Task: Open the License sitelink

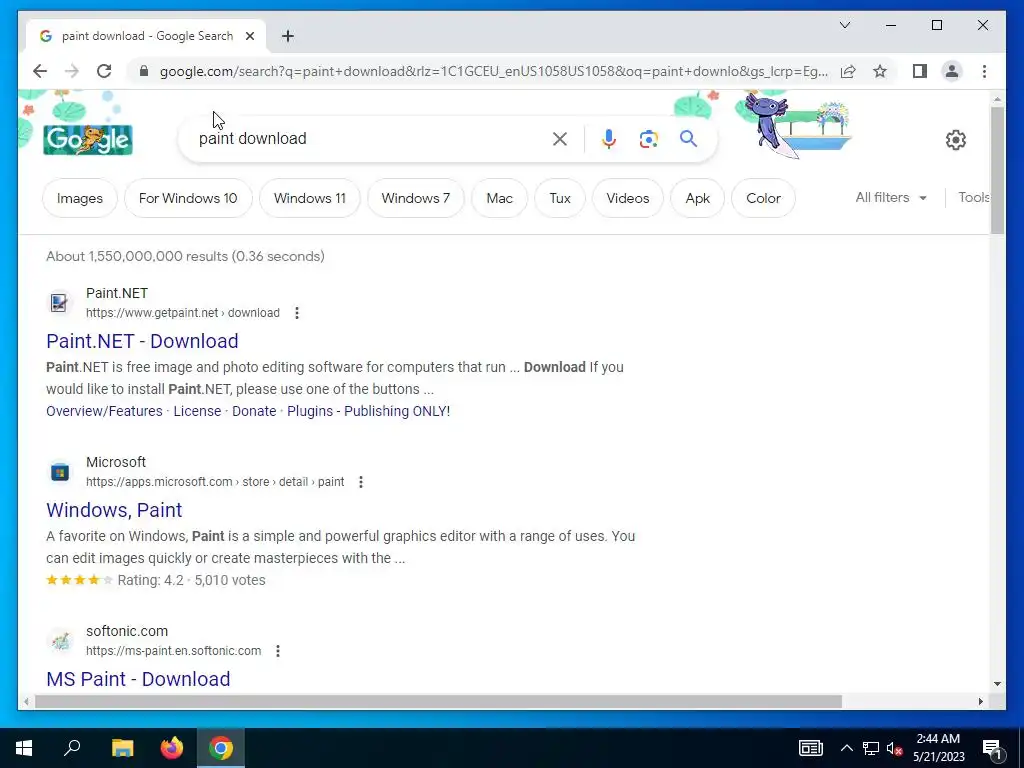Action: tap(197, 411)
